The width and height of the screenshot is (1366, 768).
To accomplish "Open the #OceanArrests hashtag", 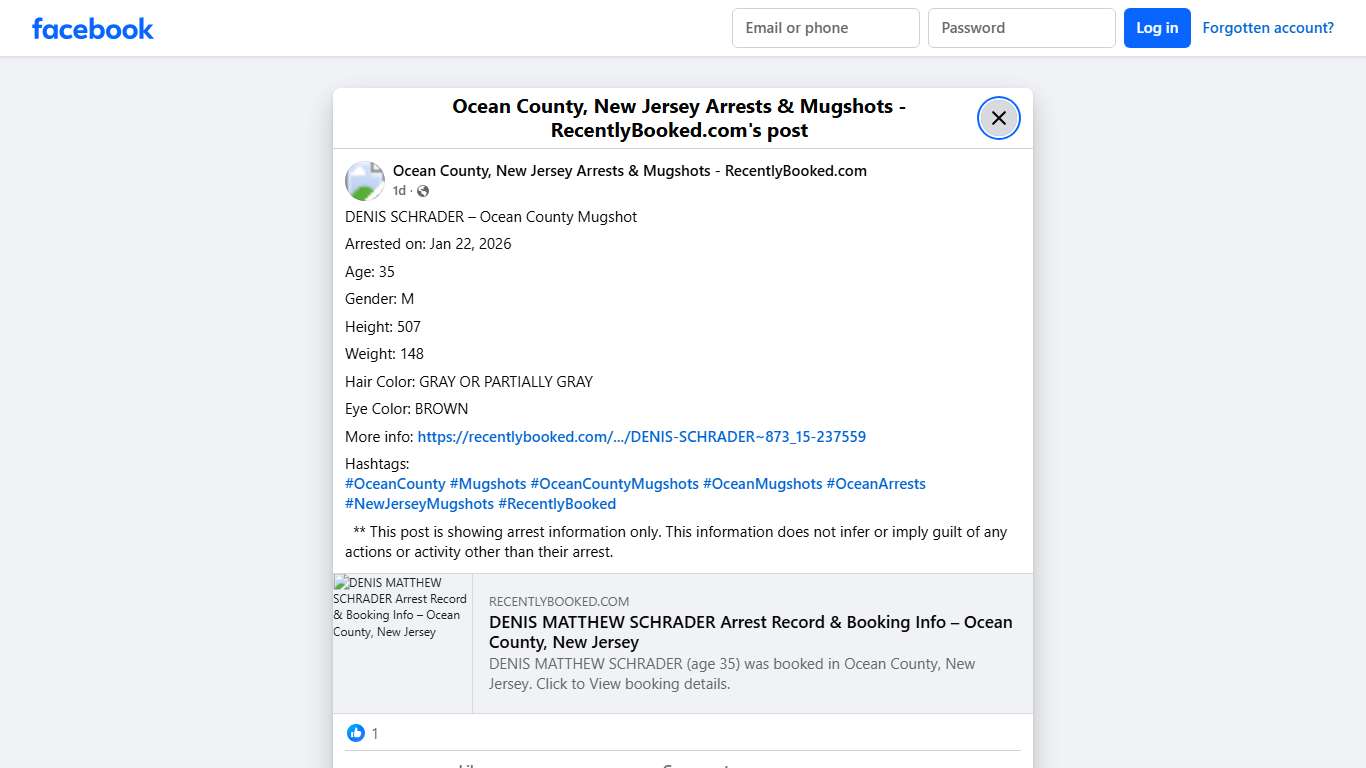I will (x=875, y=484).
